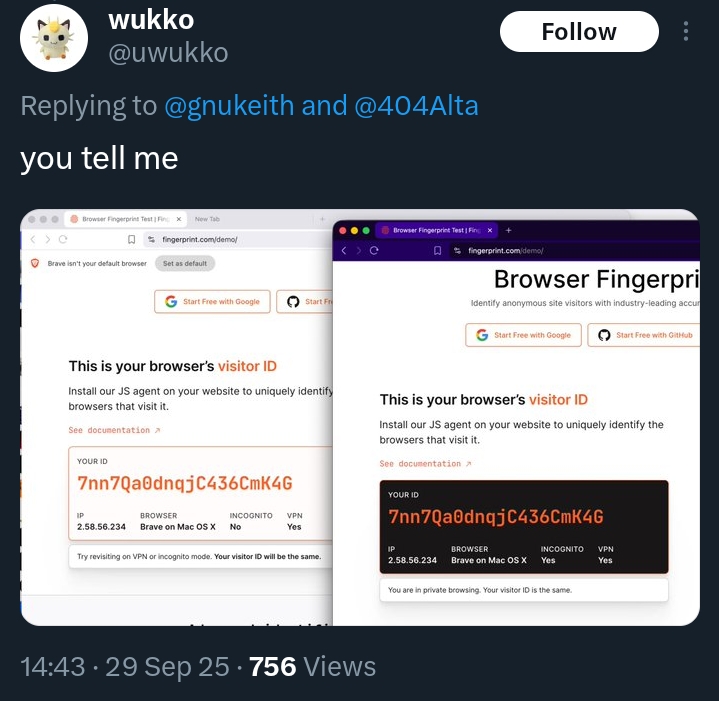
Task: Open new tab with plus in purple window
Action: (509, 230)
